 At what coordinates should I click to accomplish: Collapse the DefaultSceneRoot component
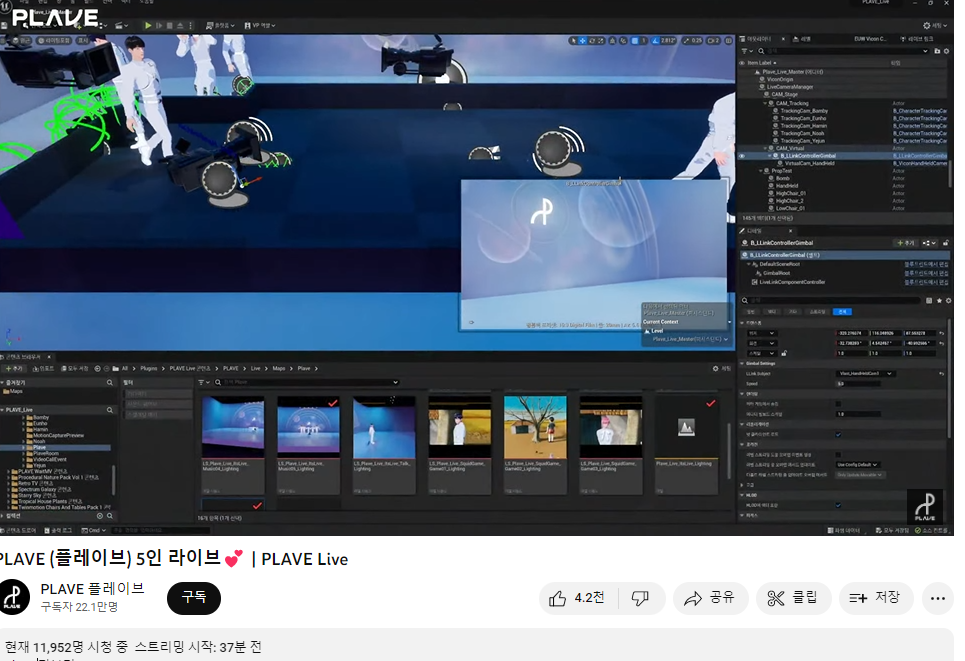(x=749, y=264)
